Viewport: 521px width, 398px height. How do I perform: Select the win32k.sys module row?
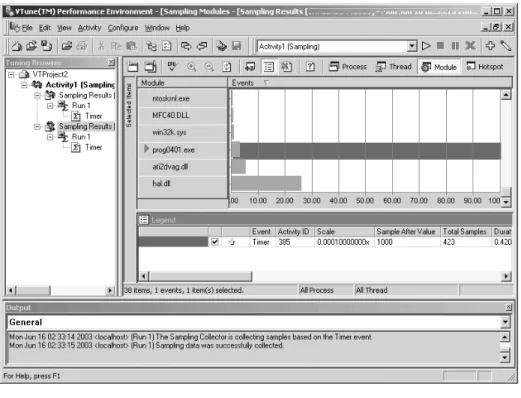pyautogui.click(x=183, y=132)
